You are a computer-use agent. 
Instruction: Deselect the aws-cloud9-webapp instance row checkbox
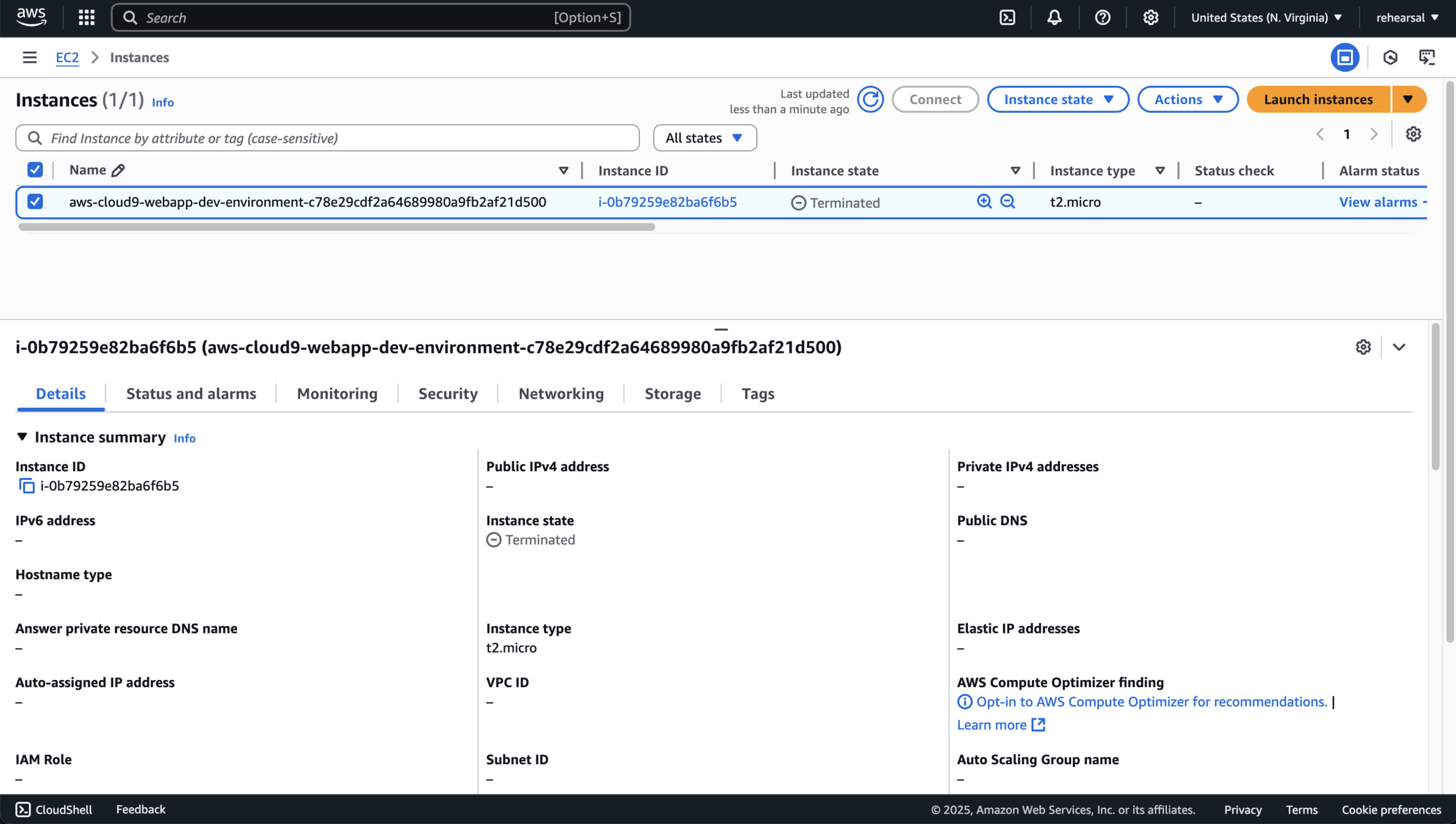click(35, 201)
